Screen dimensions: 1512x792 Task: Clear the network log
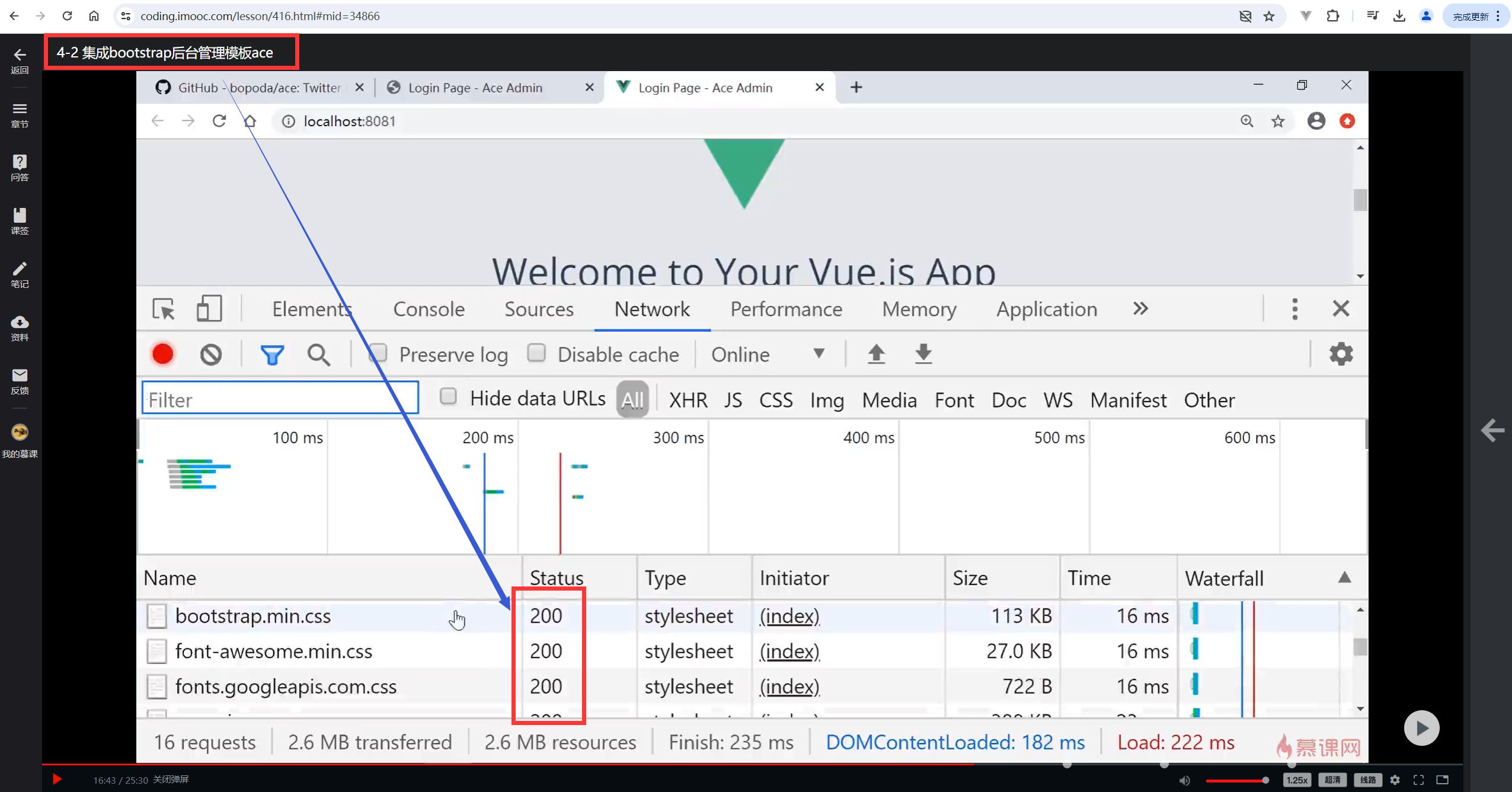tap(211, 354)
